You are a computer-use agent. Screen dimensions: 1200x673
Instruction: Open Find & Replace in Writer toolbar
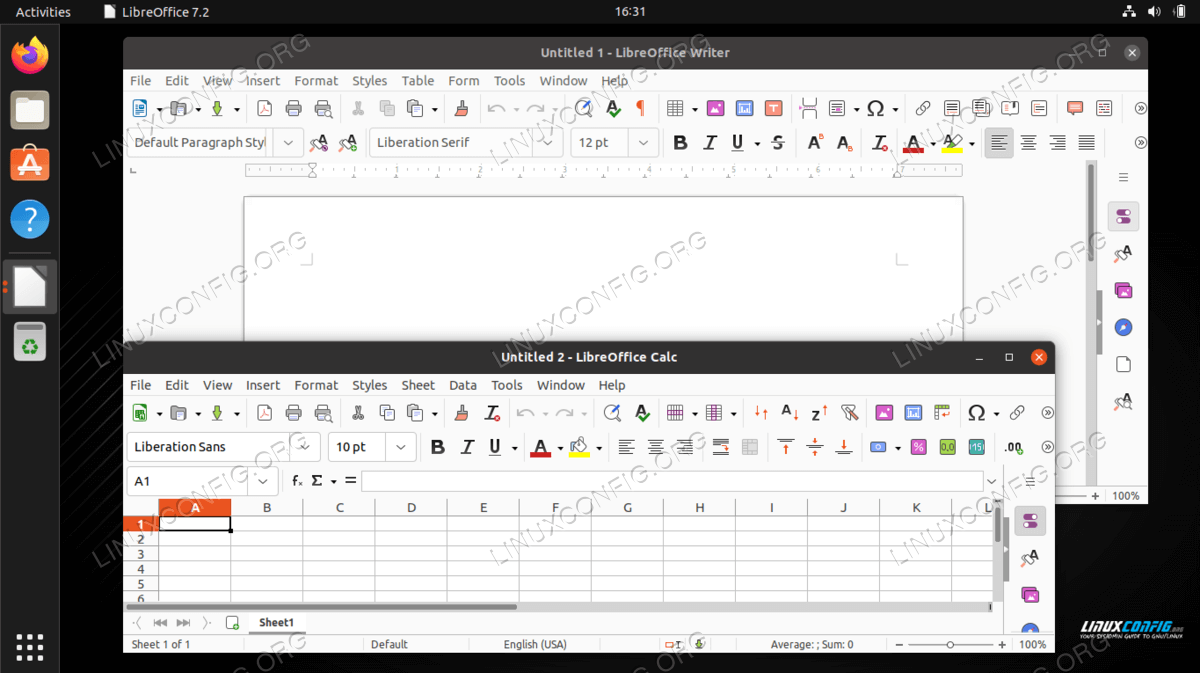coord(583,109)
